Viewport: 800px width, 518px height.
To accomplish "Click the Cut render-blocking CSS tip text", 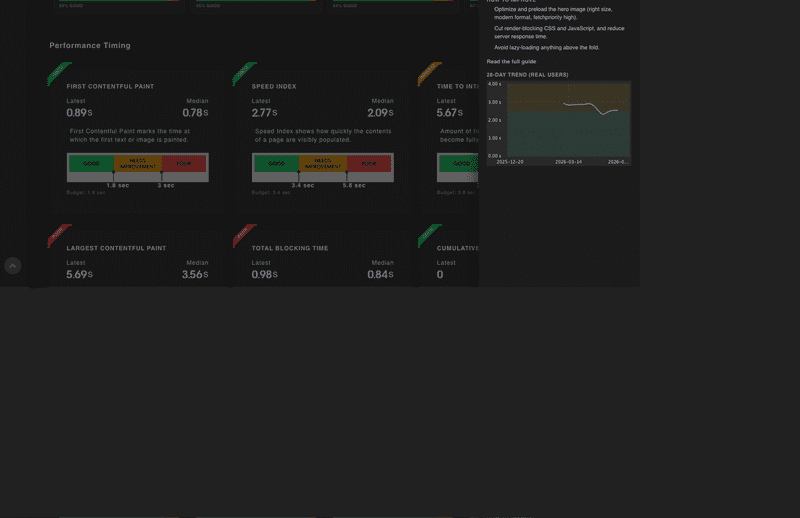I will point(559,33).
